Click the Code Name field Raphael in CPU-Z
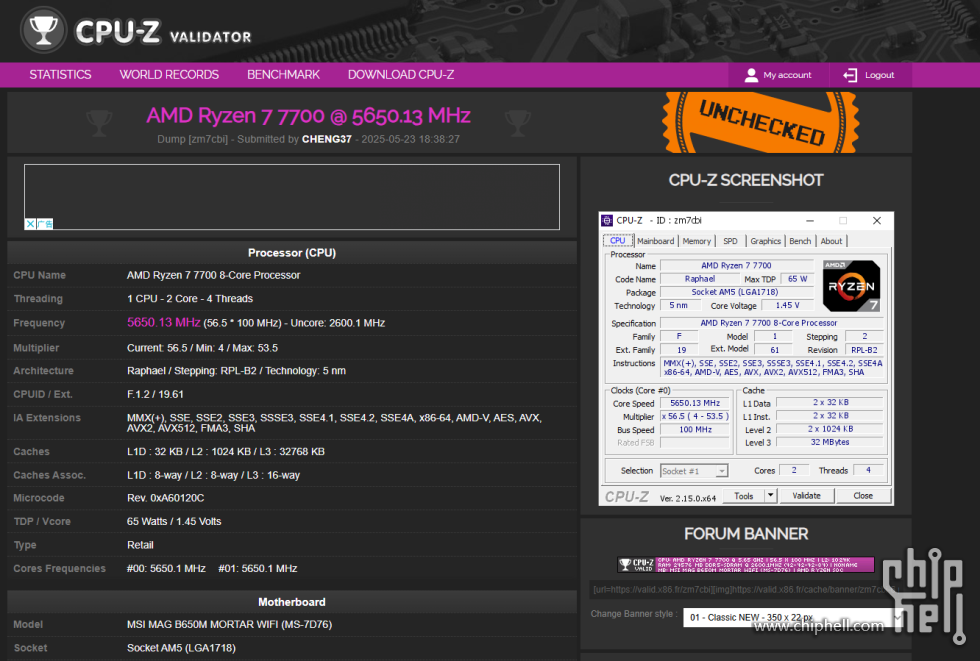980x661 pixels. [x=699, y=279]
